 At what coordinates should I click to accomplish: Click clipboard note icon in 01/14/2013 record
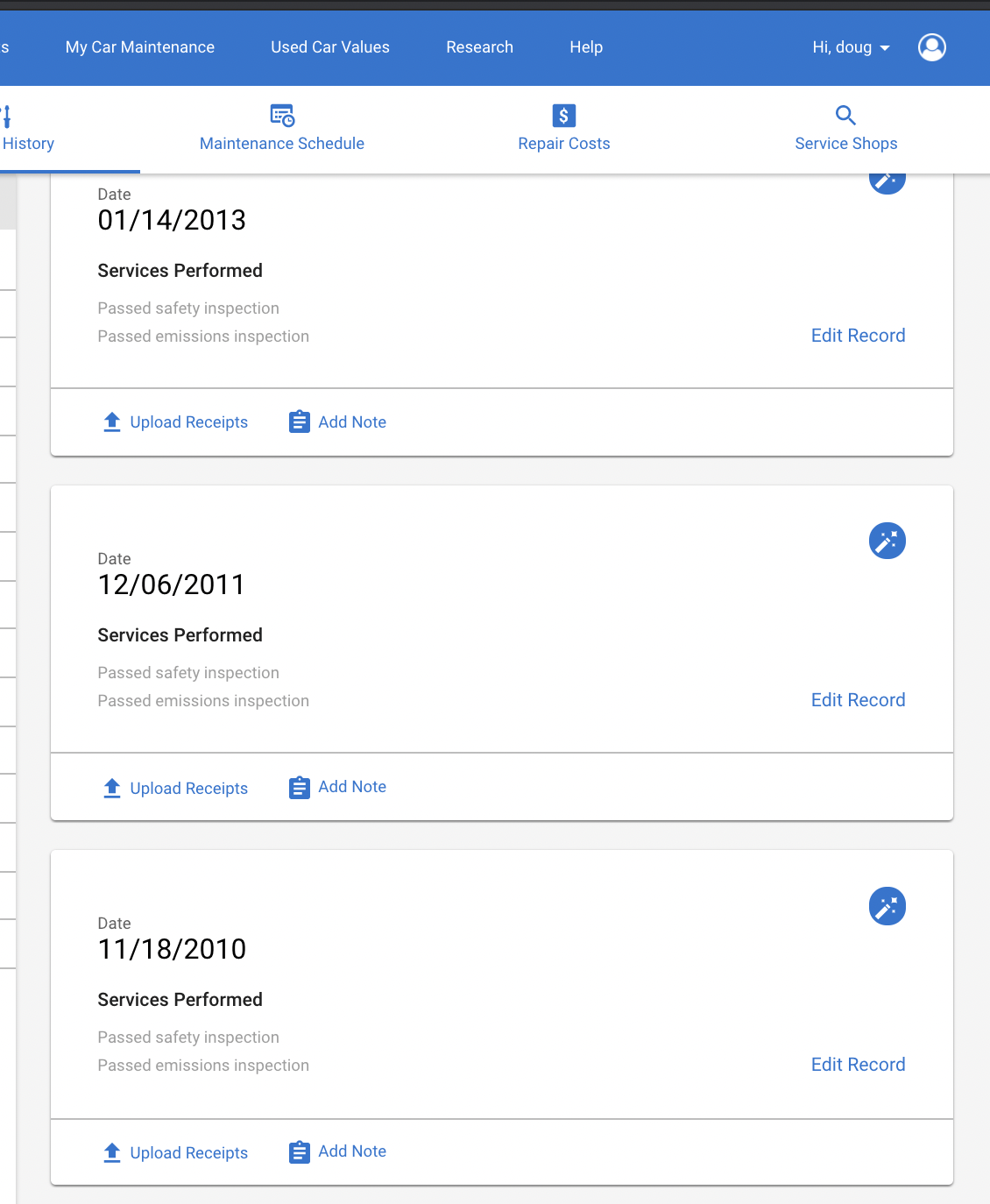(300, 422)
